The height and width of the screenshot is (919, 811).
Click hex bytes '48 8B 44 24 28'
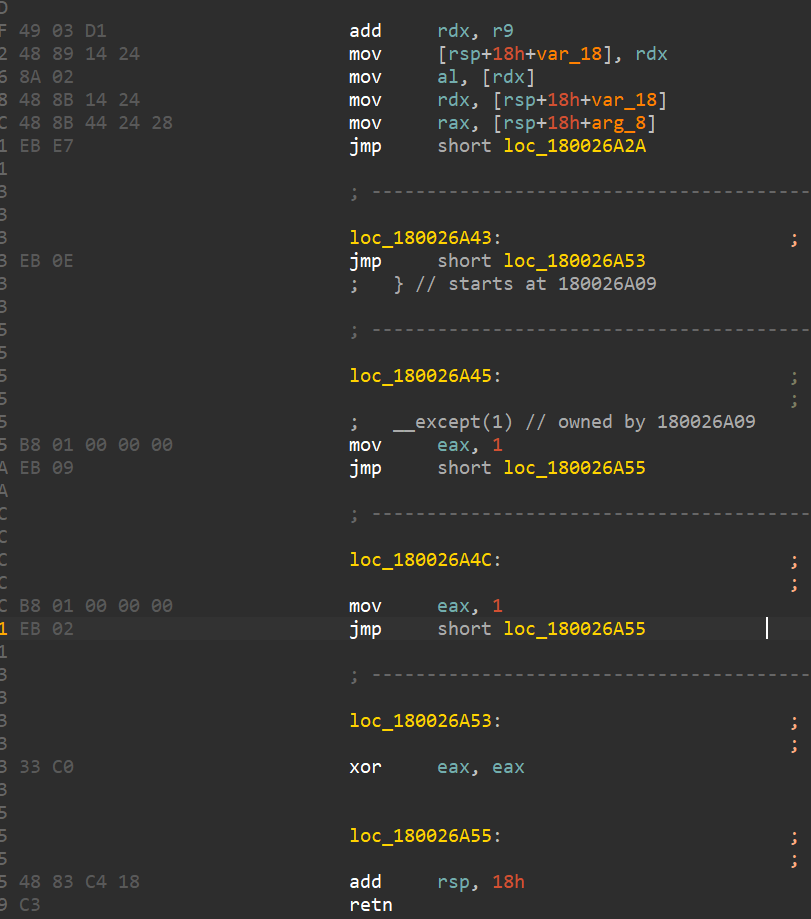click(96, 123)
